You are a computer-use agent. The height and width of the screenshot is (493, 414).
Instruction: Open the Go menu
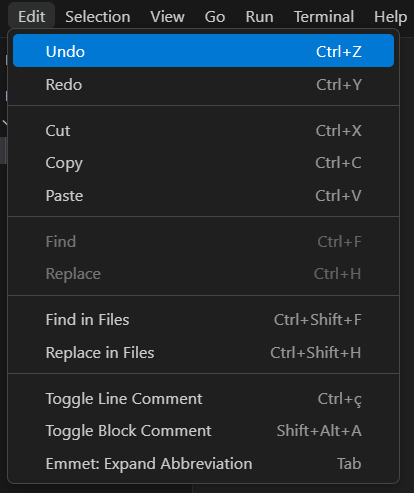point(215,16)
